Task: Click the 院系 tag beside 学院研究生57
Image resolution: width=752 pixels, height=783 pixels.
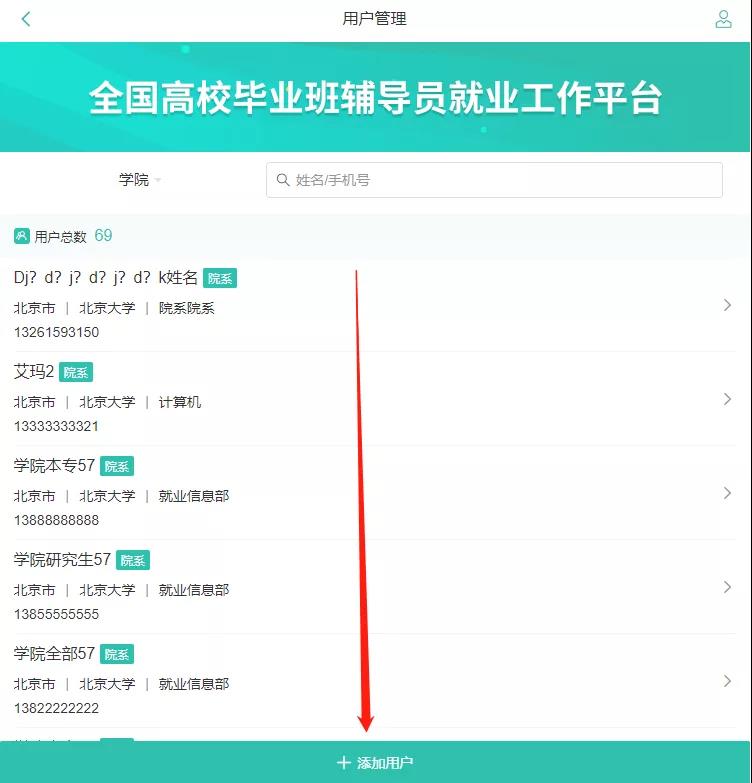Action: 133,560
